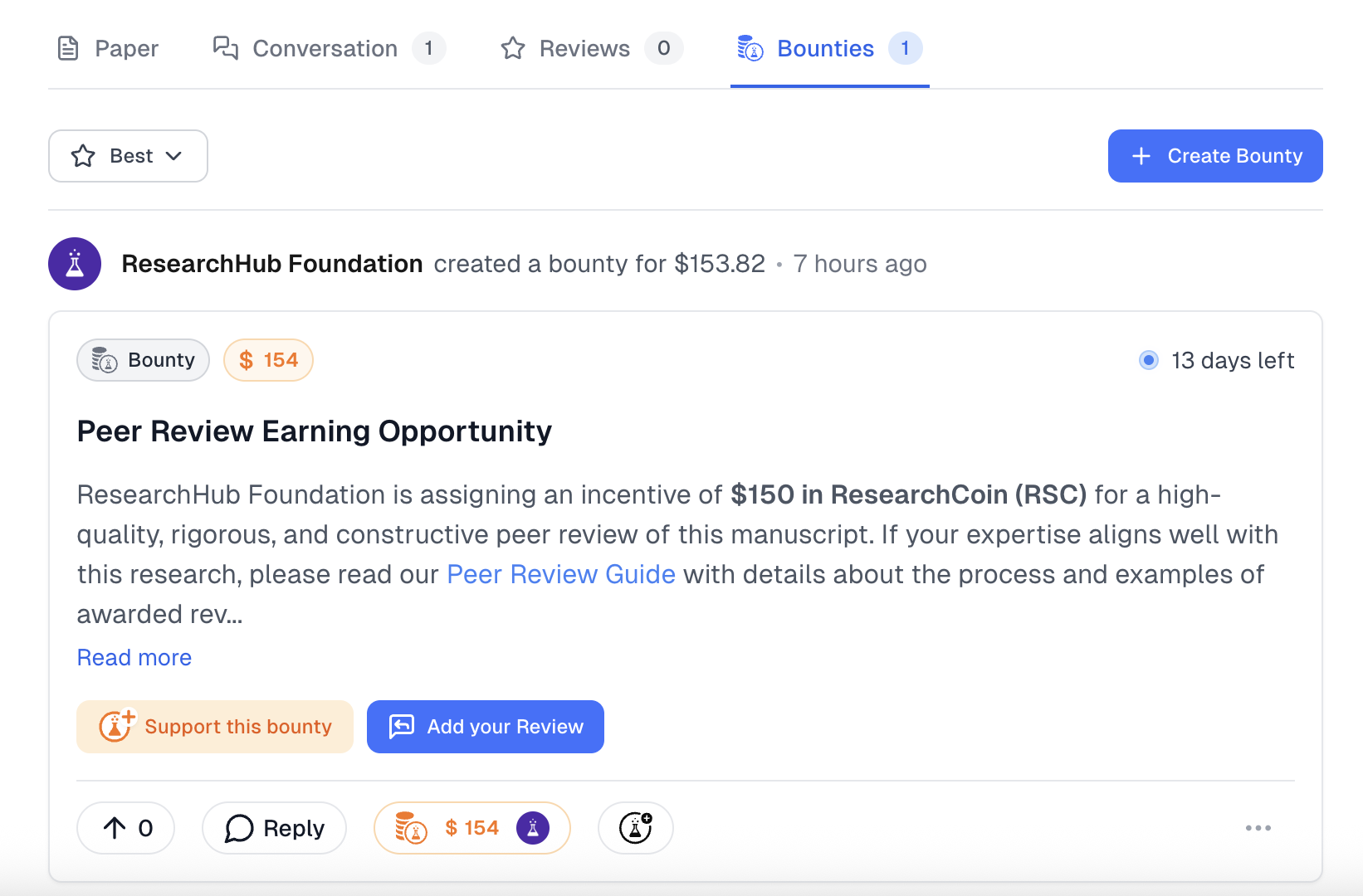
Task: Click the upvote arrow icon
Action: [115, 828]
